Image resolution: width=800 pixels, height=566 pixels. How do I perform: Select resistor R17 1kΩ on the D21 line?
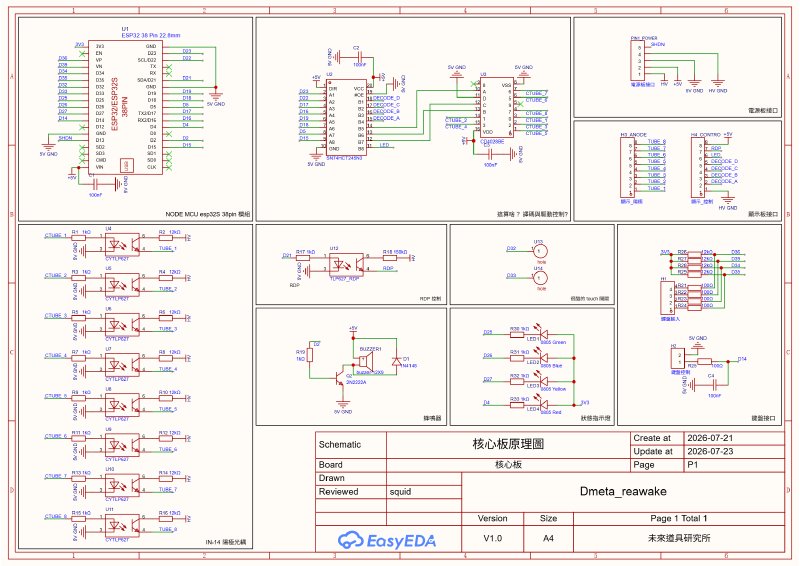[303, 257]
